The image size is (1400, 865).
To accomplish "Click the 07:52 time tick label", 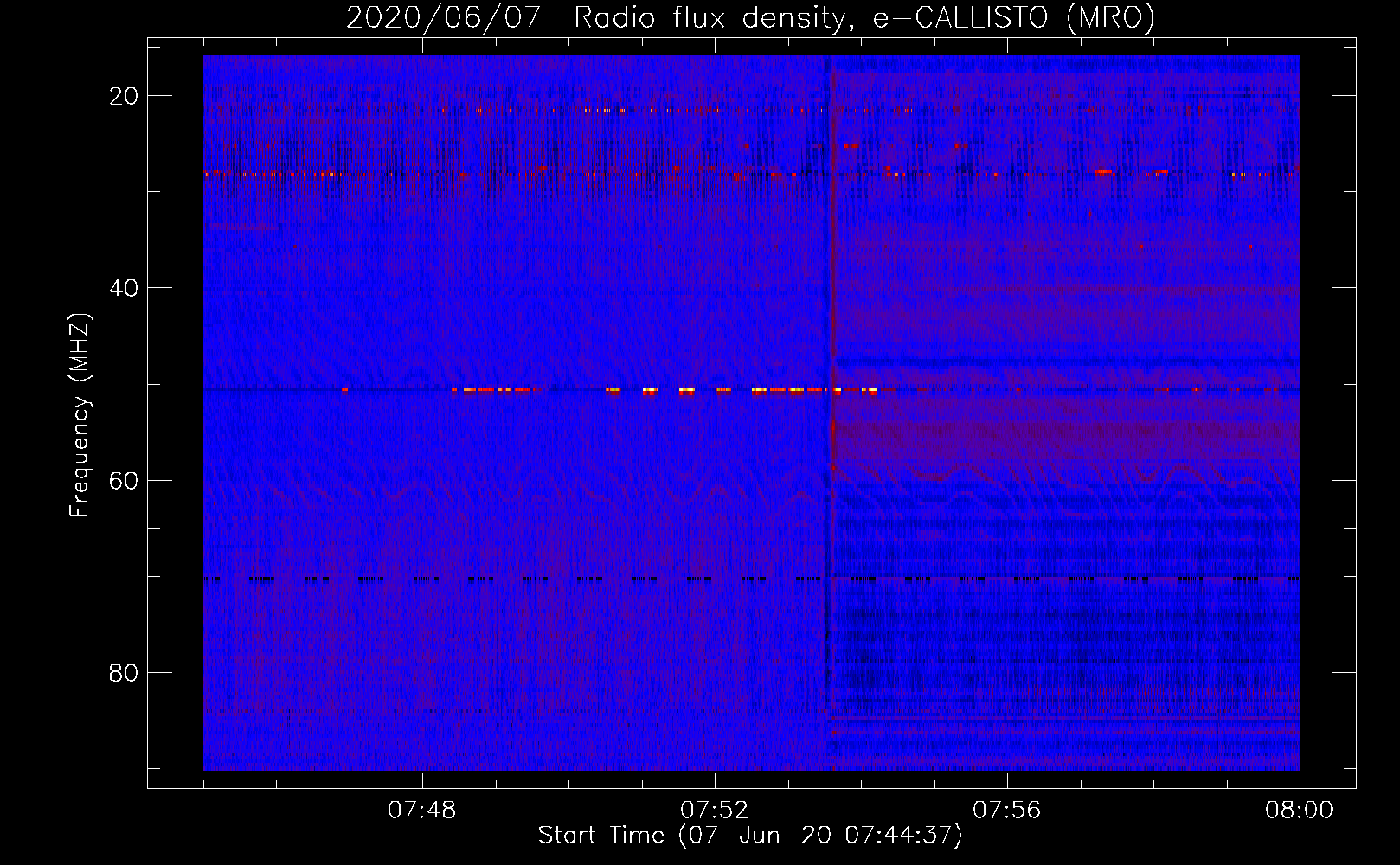I will tap(715, 811).
